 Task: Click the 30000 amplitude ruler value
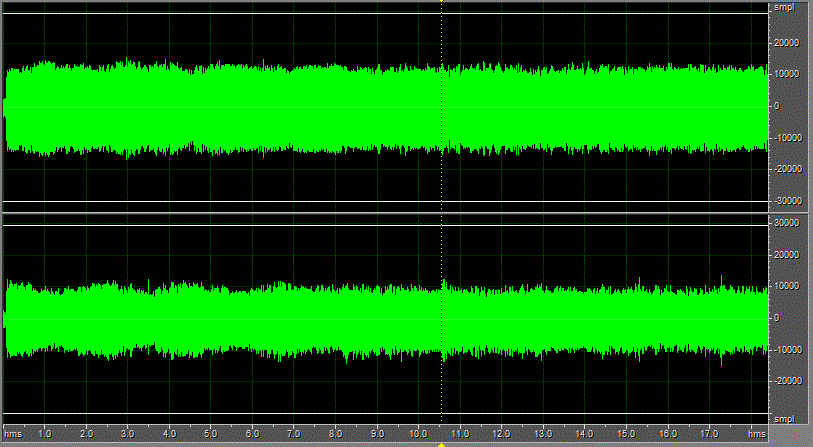click(x=787, y=223)
